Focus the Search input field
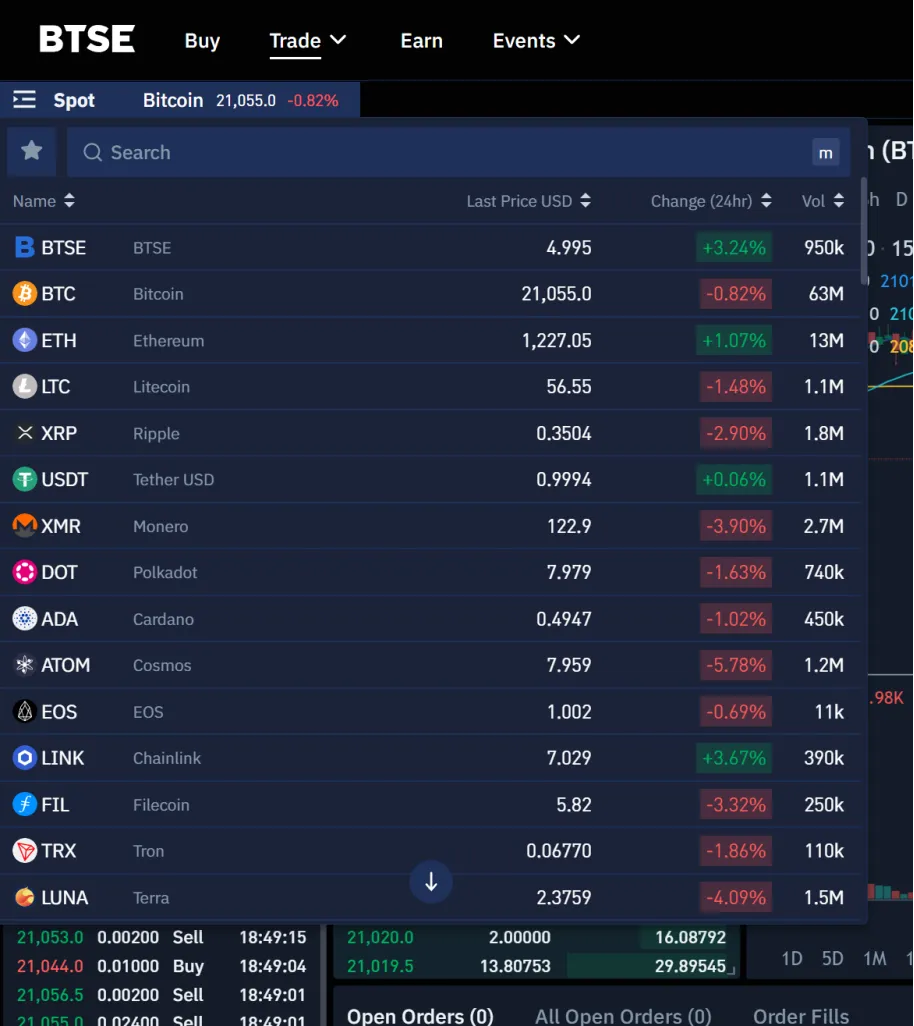914x1026 pixels. click(x=458, y=152)
